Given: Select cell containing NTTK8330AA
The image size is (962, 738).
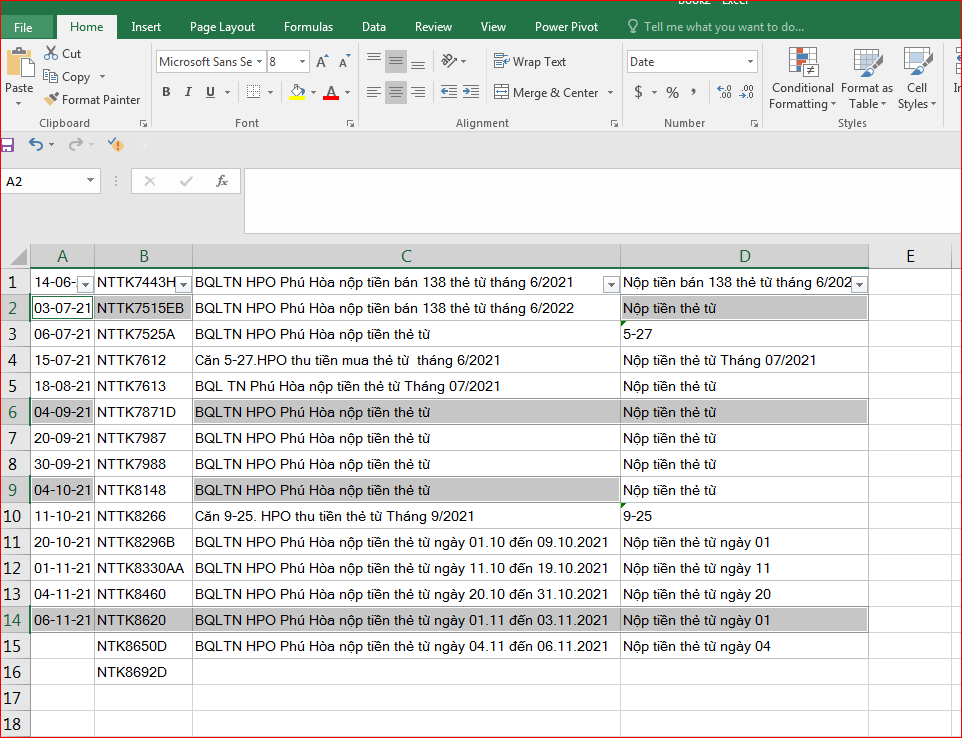Looking at the screenshot, I should [143, 568].
